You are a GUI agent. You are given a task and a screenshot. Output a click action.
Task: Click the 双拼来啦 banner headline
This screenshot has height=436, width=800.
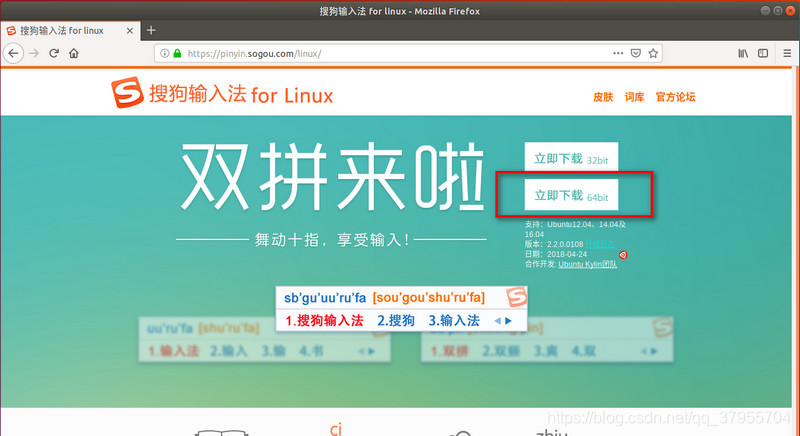click(333, 177)
